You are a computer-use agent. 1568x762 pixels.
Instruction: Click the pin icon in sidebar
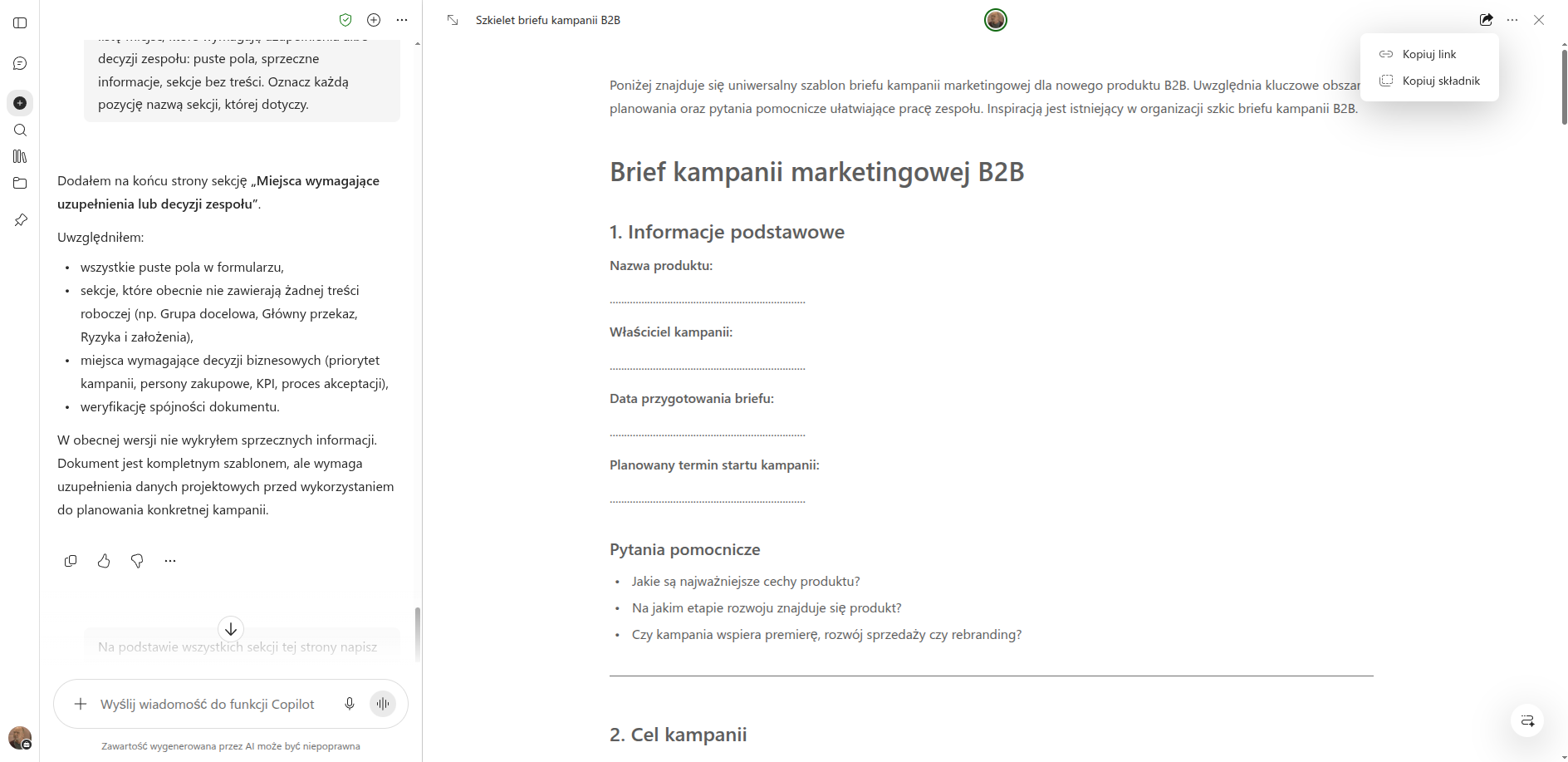point(20,220)
